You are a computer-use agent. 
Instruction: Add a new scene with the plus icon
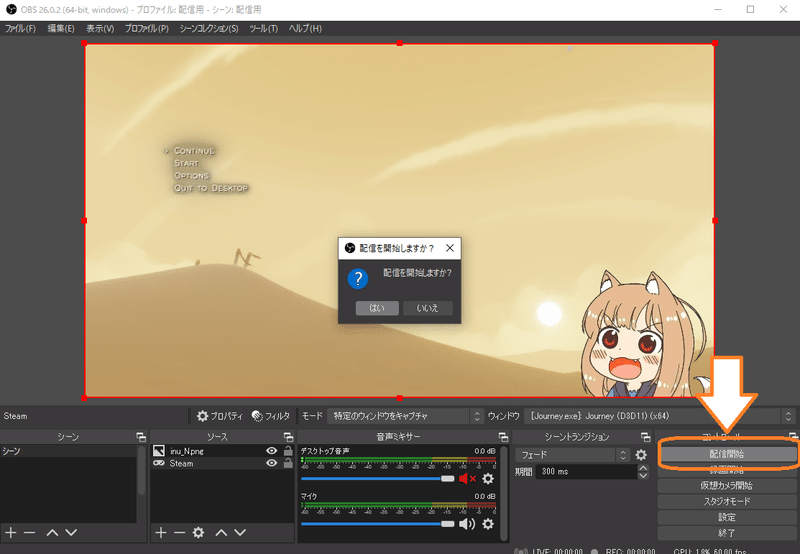coord(11,533)
